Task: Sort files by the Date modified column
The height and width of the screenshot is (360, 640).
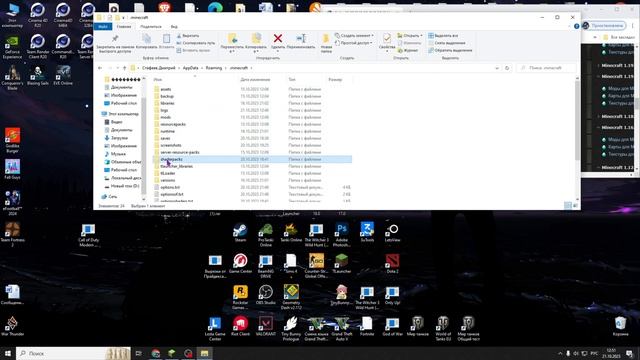Action: (x=255, y=80)
